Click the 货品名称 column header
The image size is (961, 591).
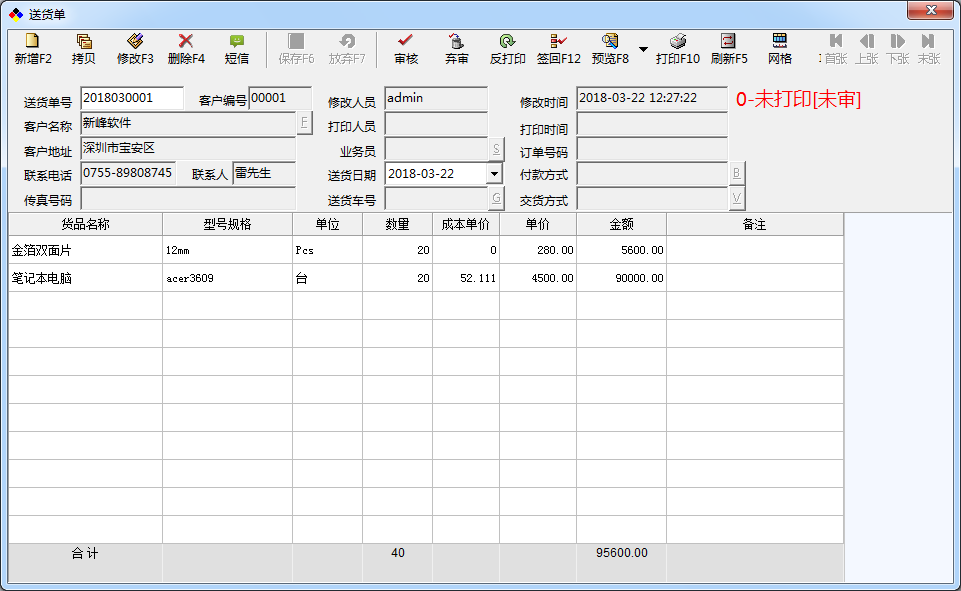(x=85, y=224)
